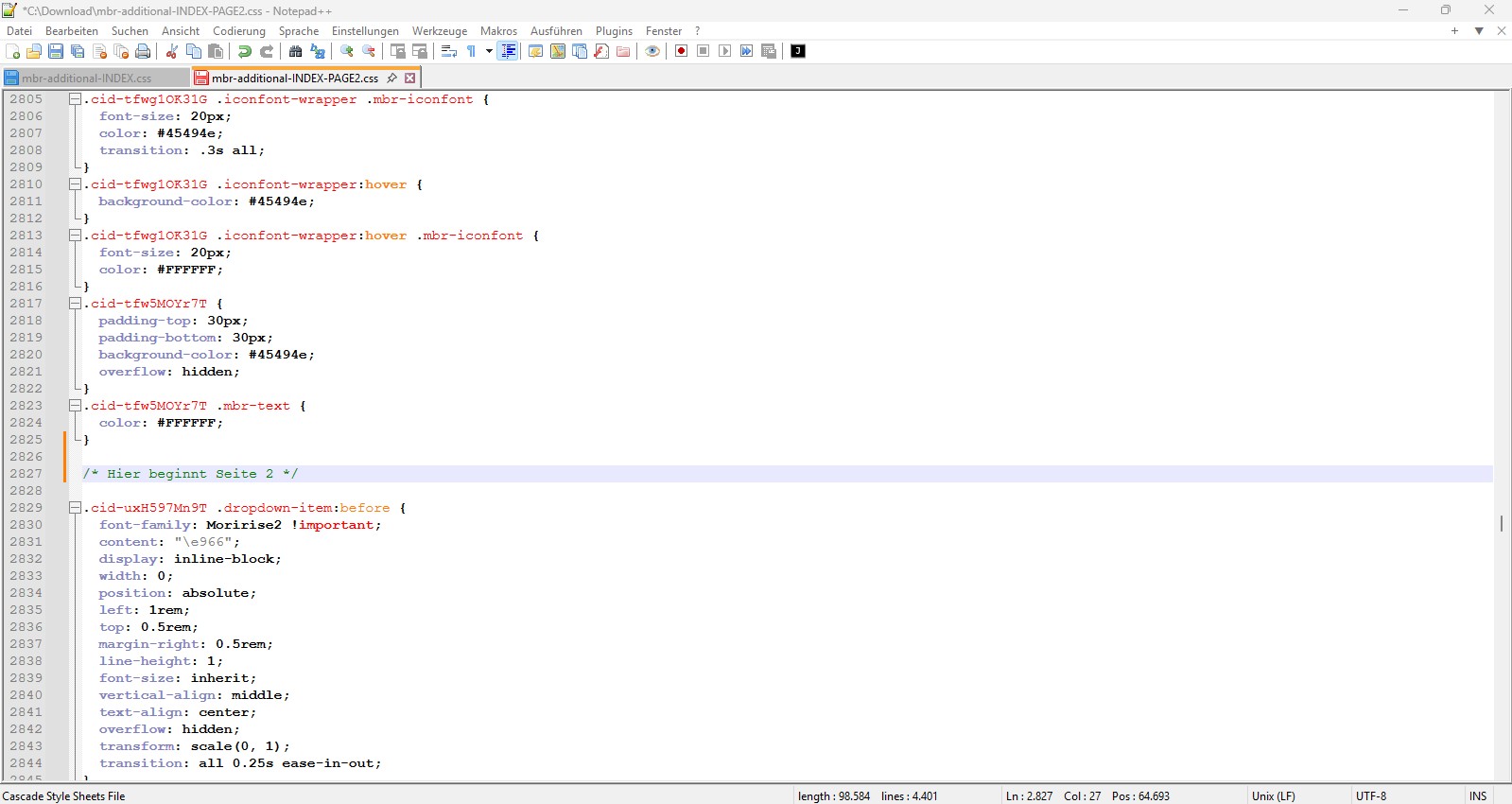Close the mbr-additional-INDEX-PAGE2.css tab
The width and height of the screenshot is (1512, 804).
click(410, 79)
